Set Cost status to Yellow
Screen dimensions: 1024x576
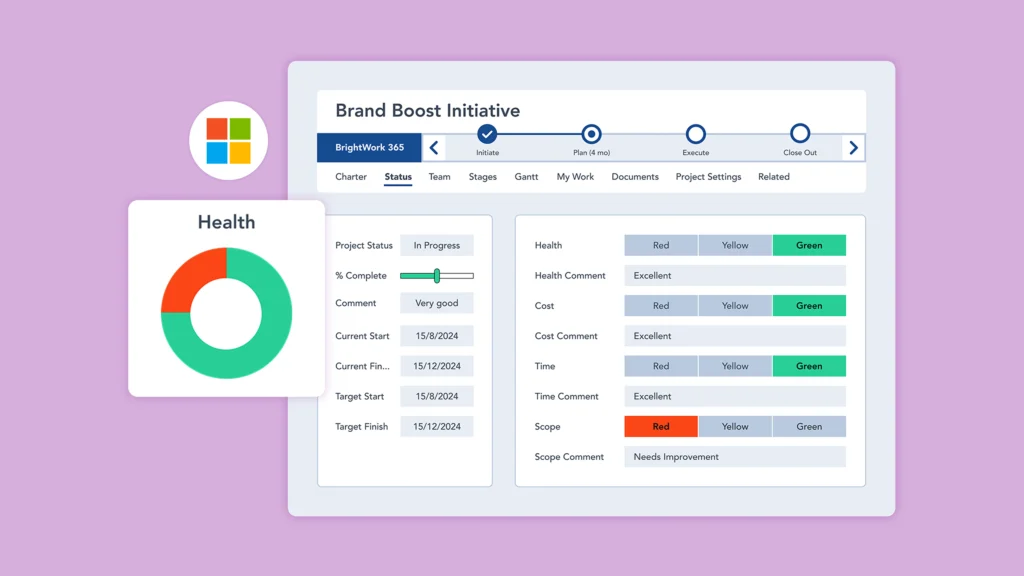tap(735, 305)
